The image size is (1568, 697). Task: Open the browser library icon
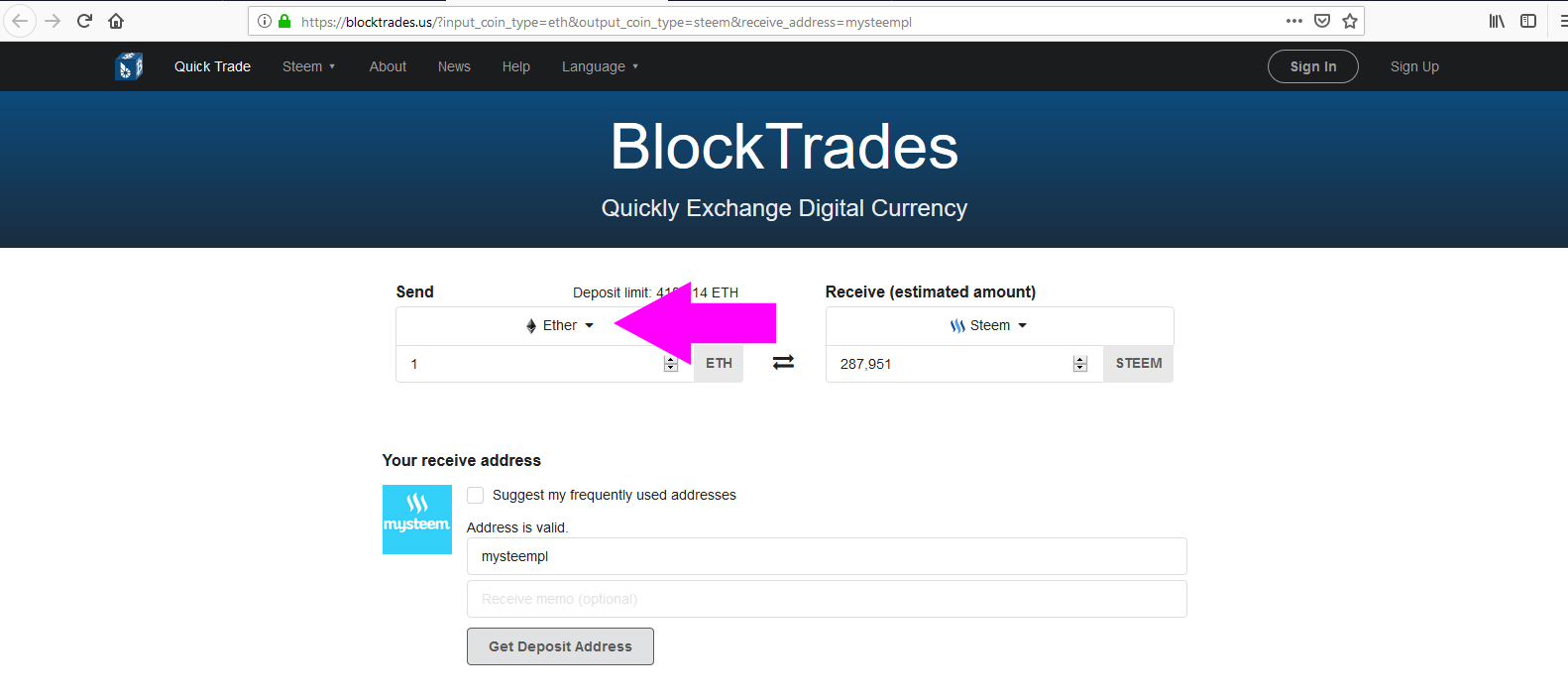tap(1497, 21)
